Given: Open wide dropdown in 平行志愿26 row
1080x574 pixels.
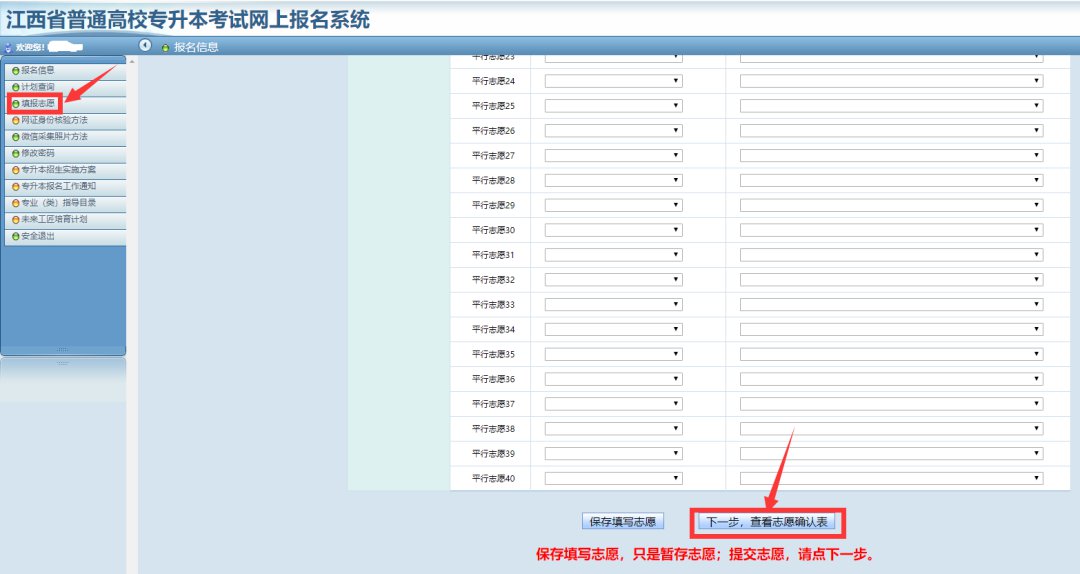Looking at the screenshot, I should pyautogui.click(x=891, y=130).
